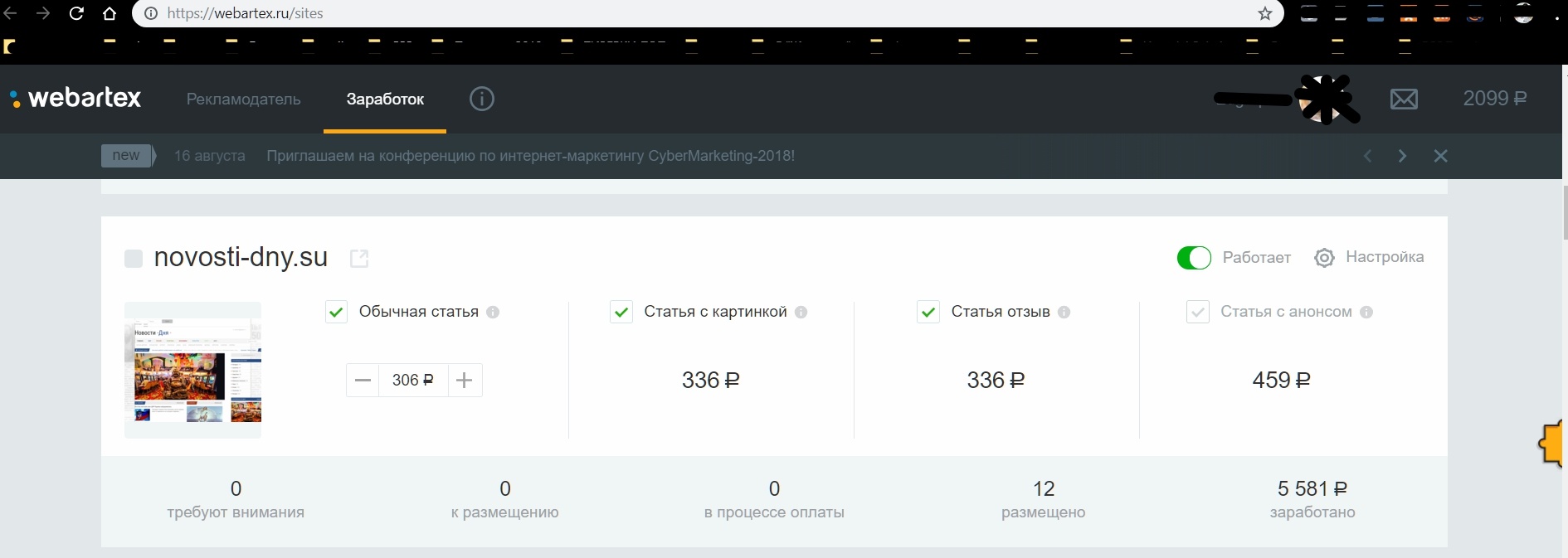Click info icon beside Статья отзыв
Screen dimensions: 1568x558
point(1064,313)
